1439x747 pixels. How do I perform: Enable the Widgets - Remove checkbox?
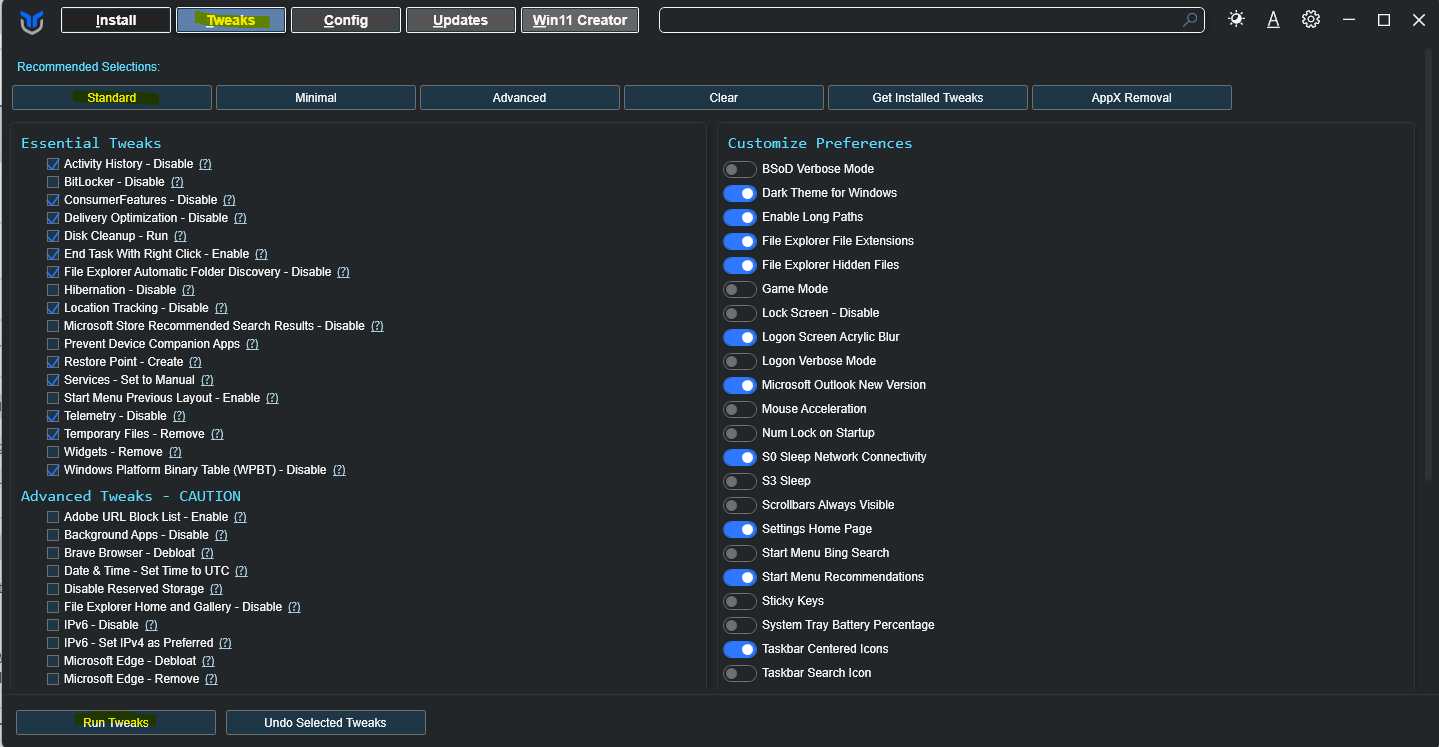pyautogui.click(x=53, y=452)
